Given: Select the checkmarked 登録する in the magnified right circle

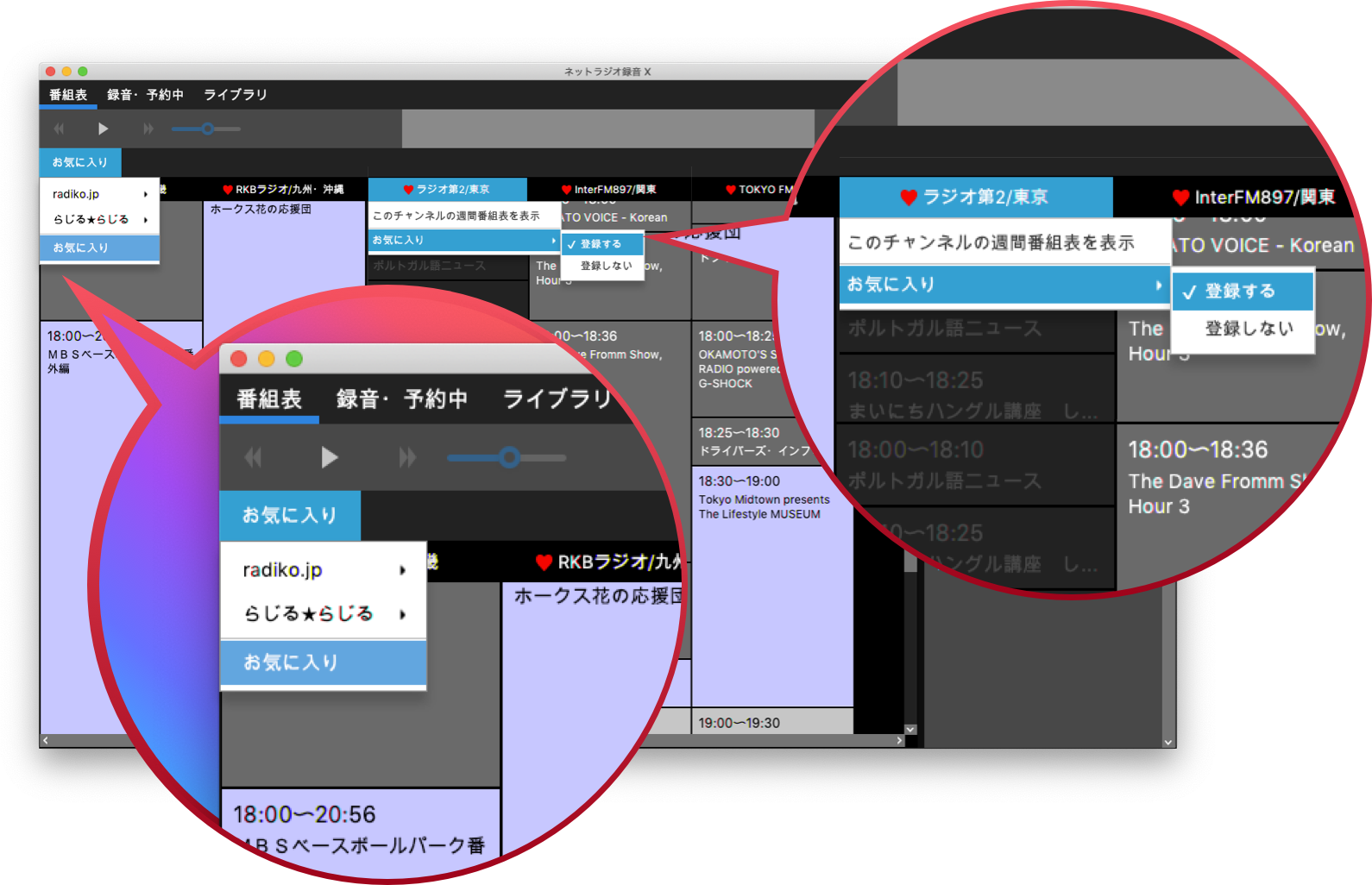Looking at the screenshot, I should tap(1240, 292).
